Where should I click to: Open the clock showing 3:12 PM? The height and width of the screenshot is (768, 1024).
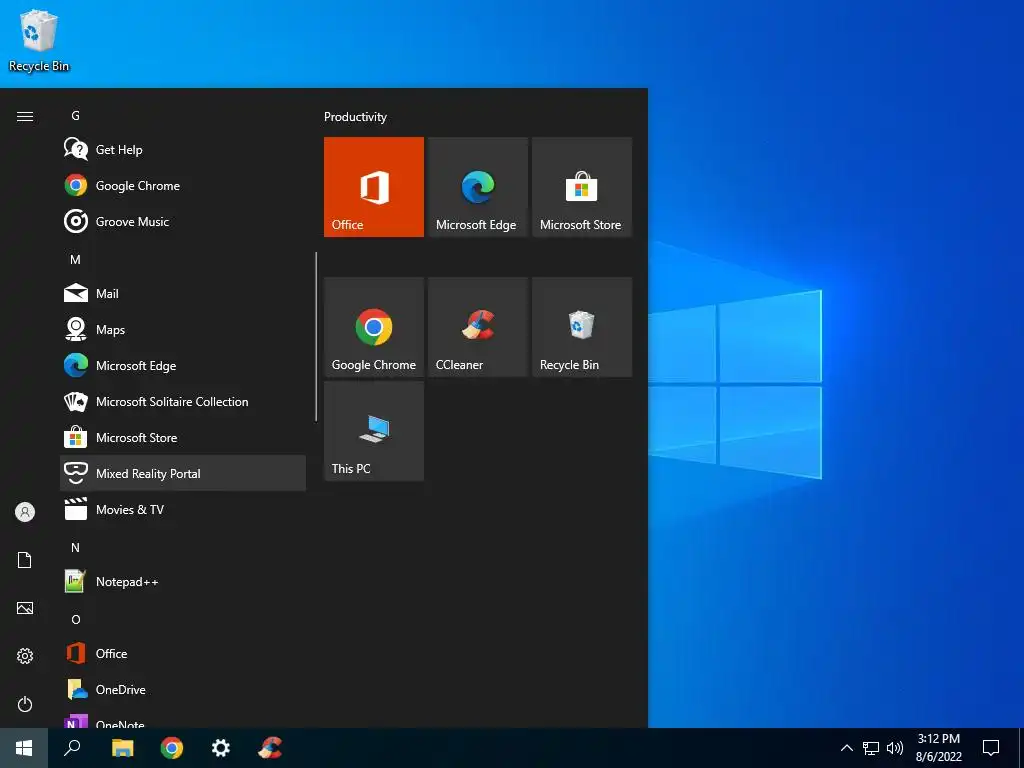(938, 748)
